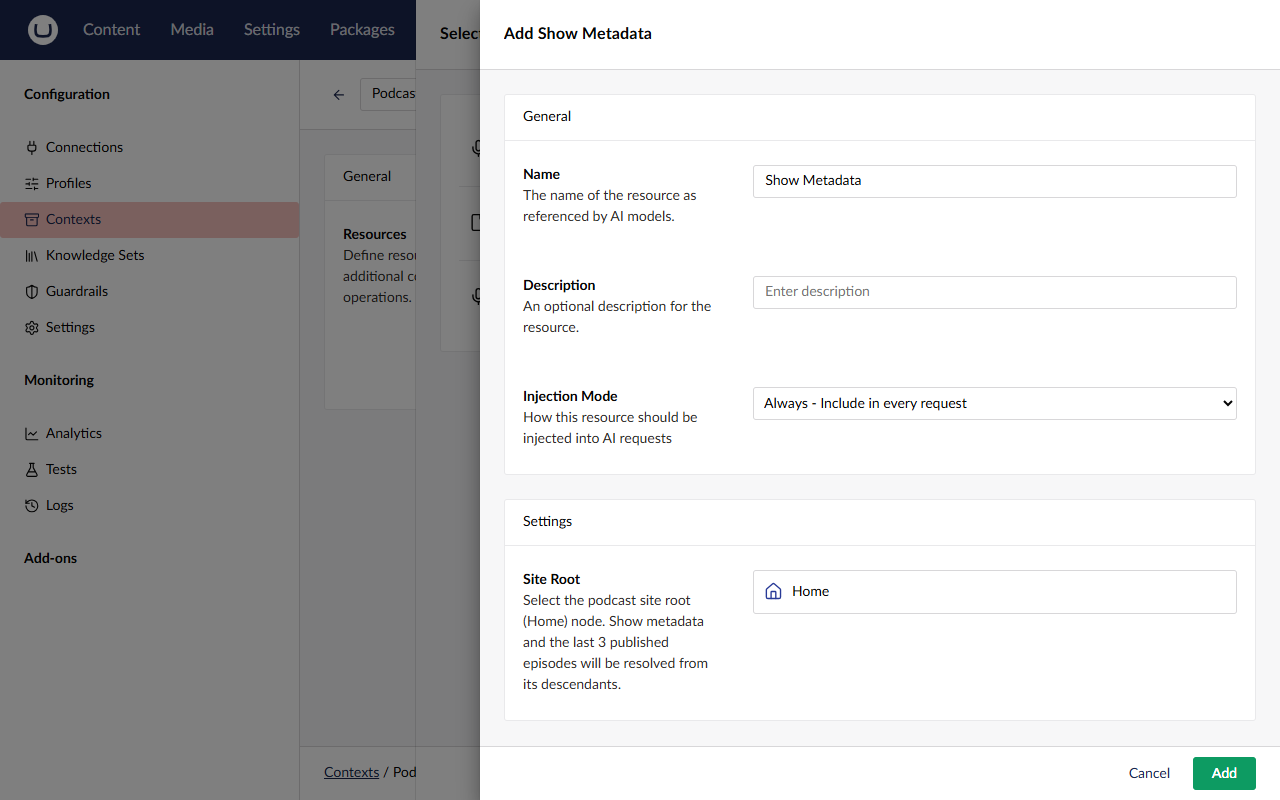This screenshot has width=1280, height=800.
Task: Click the Analytics chart icon
Action: [x=32, y=433]
